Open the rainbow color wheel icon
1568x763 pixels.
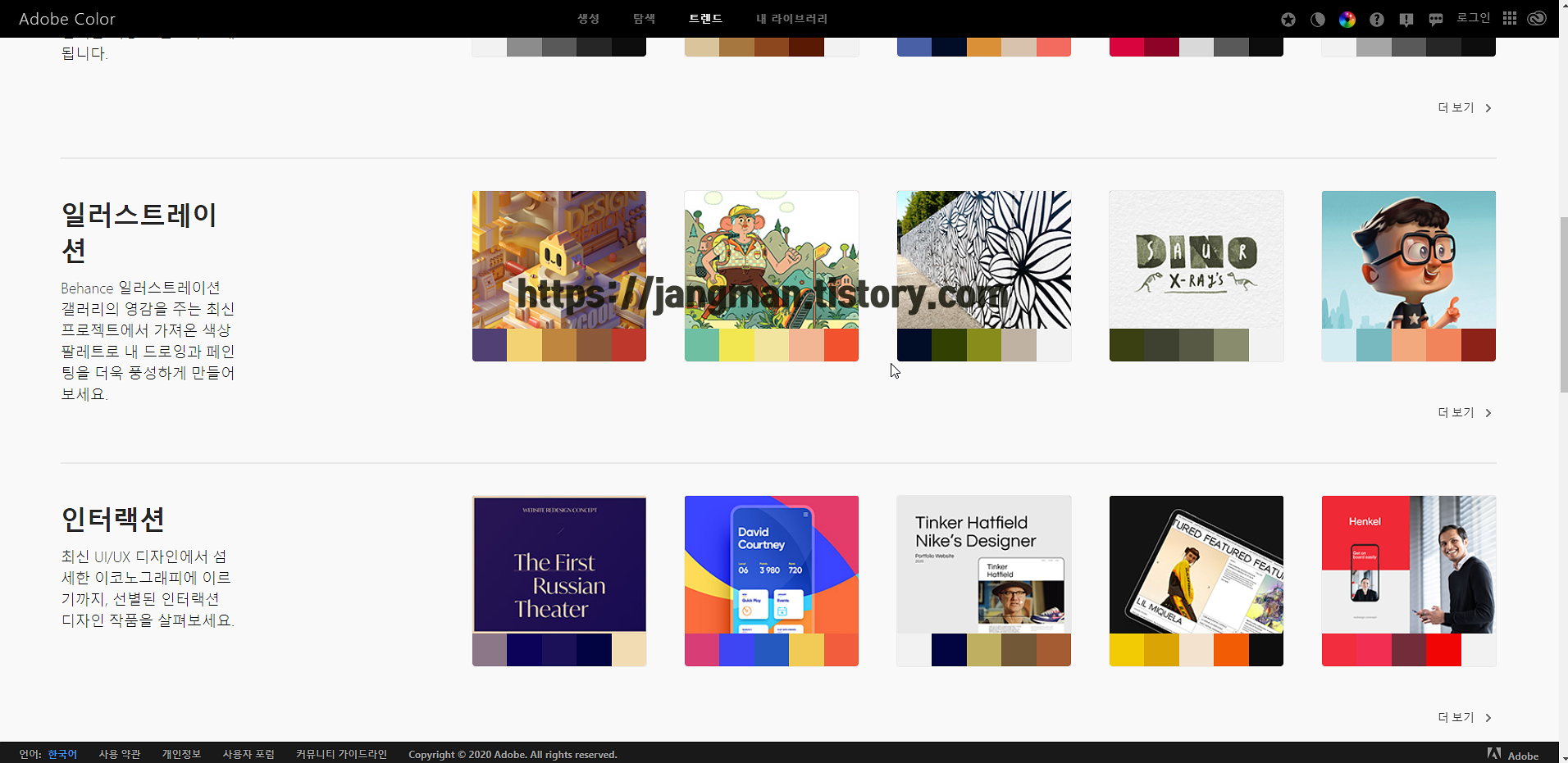pos(1347,20)
